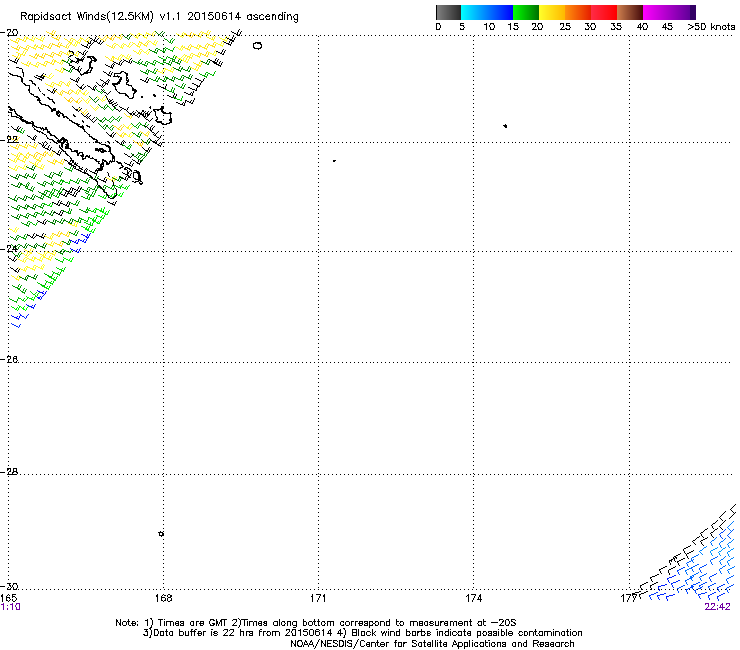Select the green 15-20 knots legend segment
Screen dimensions: 740x650
526,12
